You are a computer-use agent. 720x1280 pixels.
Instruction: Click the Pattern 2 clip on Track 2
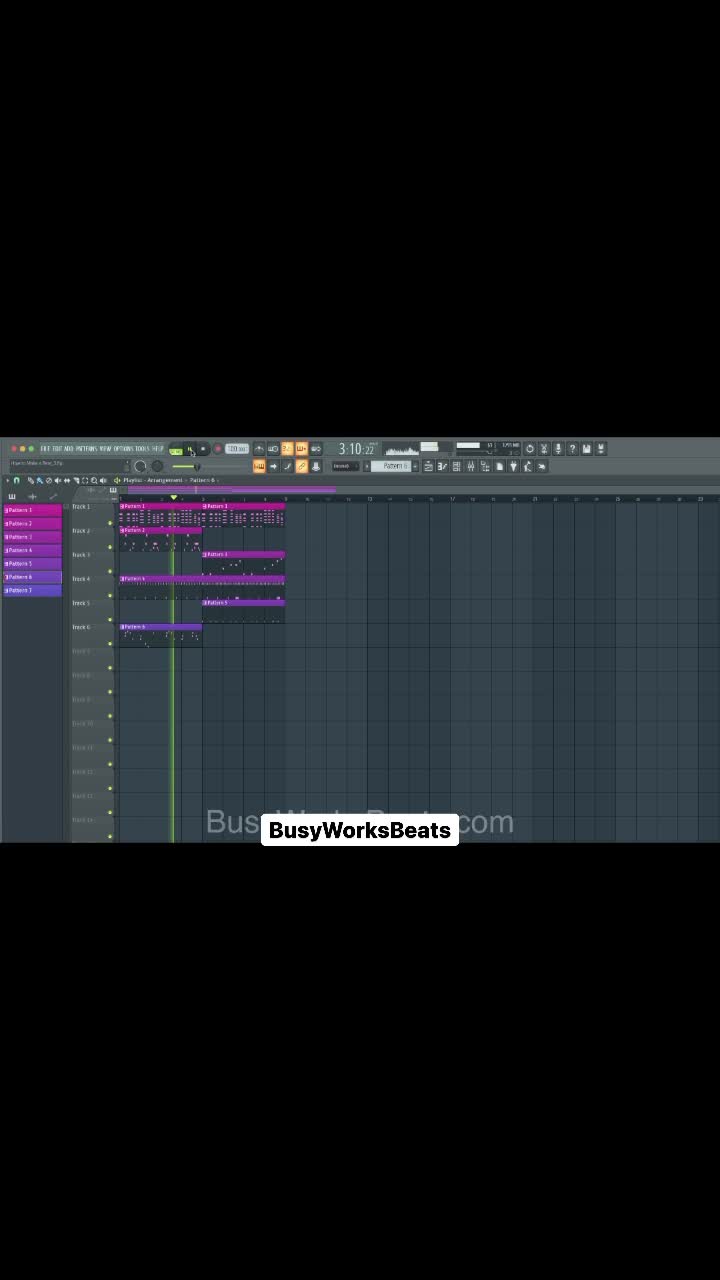160,539
